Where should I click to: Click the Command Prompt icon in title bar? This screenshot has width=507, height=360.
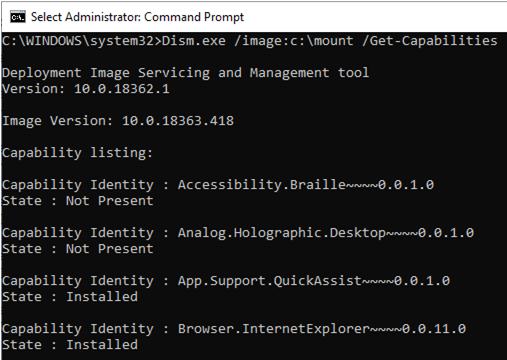click(x=17, y=17)
